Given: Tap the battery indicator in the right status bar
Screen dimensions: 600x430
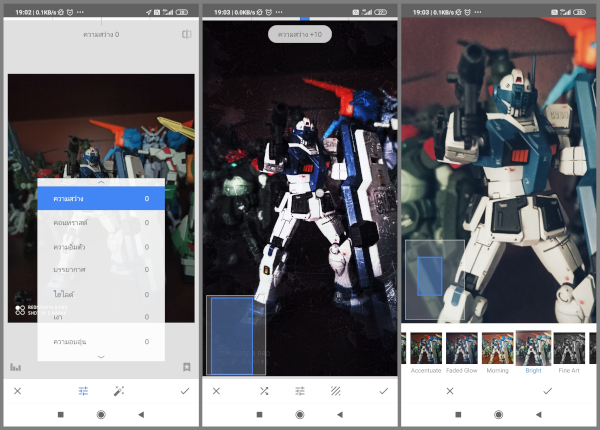Looking at the screenshot, I should tap(579, 12).
